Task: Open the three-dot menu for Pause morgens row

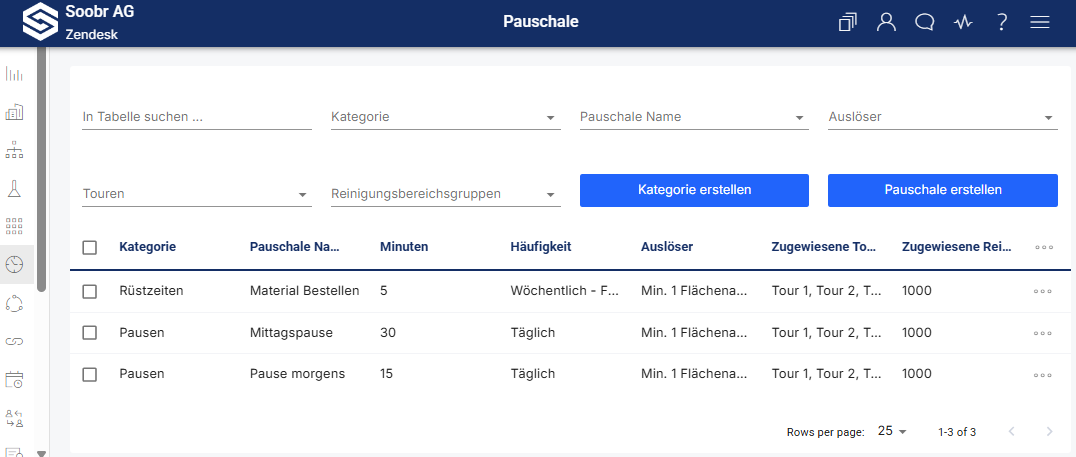Action: [x=1043, y=375]
